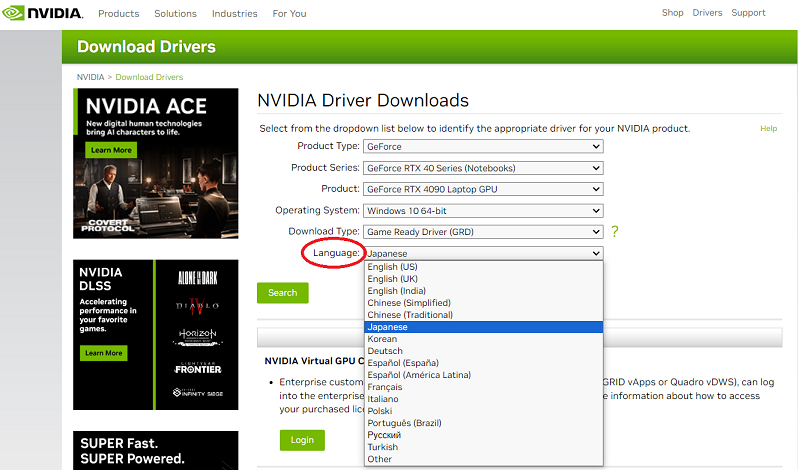Viewport: 798px width, 470px height.
Task: Open the For You menu
Action: tap(290, 14)
